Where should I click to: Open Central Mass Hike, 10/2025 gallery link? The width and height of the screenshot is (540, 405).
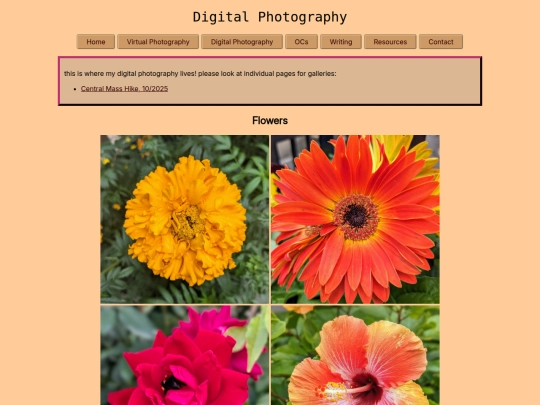pyautogui.click(x=124, y=89)
